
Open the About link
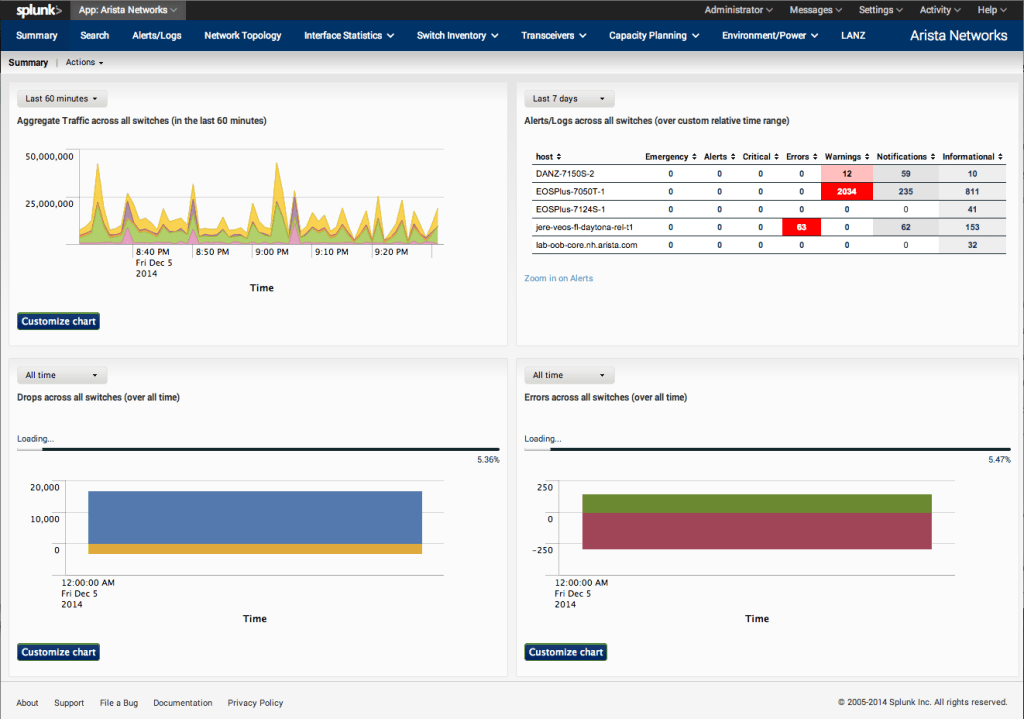pyautogui.click(x=27, y=703)
